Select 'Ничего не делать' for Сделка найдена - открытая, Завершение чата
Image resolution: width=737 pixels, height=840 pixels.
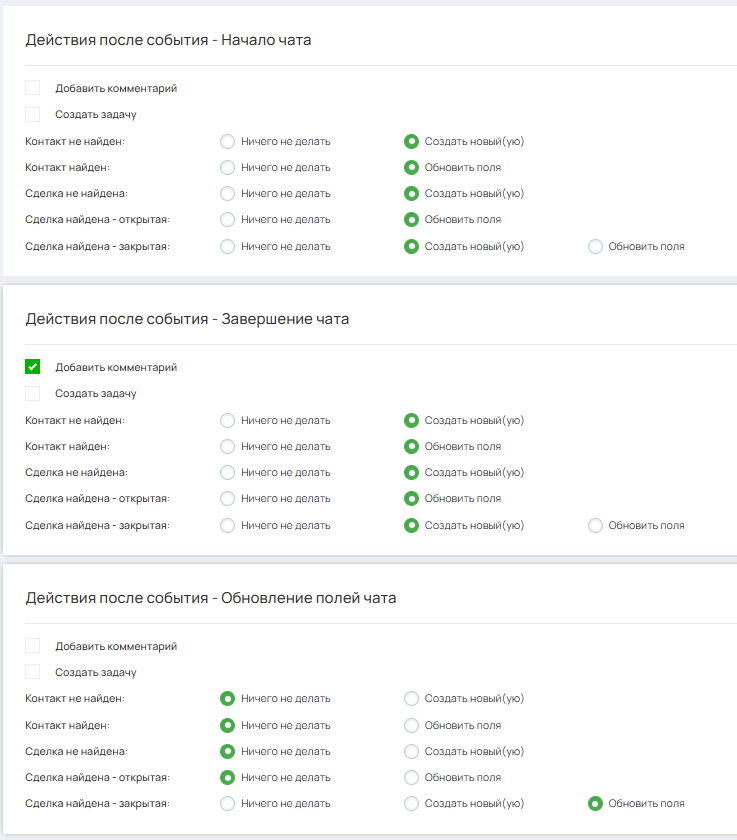pyautogui.click(x=227, y=498)
